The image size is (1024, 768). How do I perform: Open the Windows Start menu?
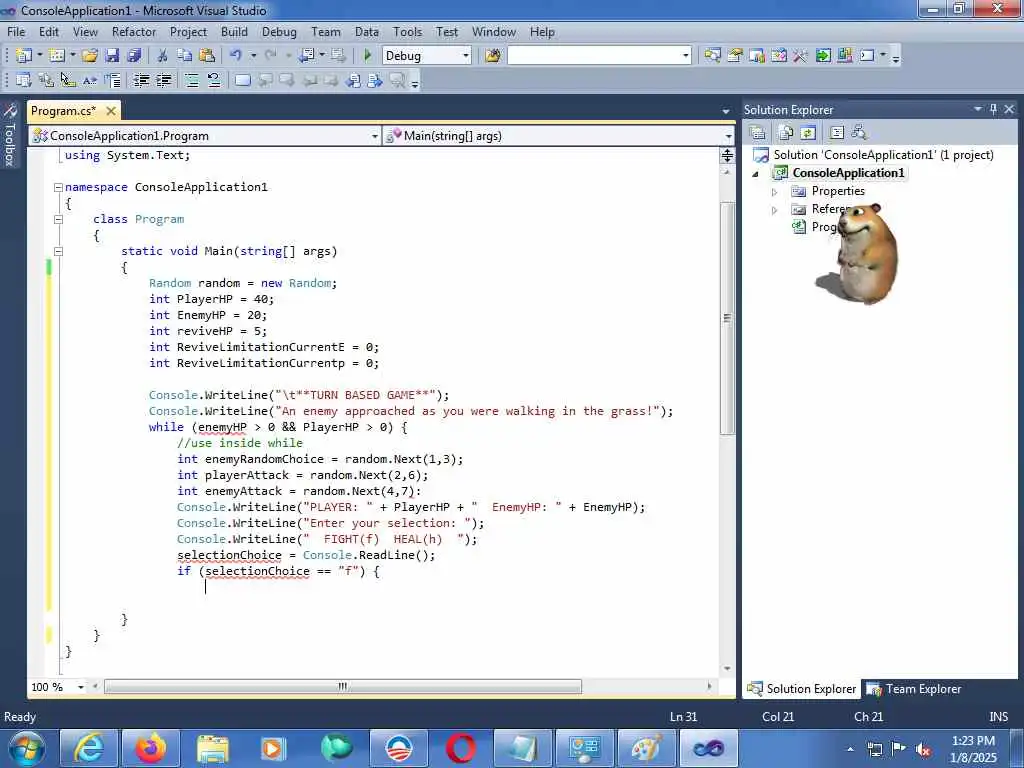[x=26, y=748]
